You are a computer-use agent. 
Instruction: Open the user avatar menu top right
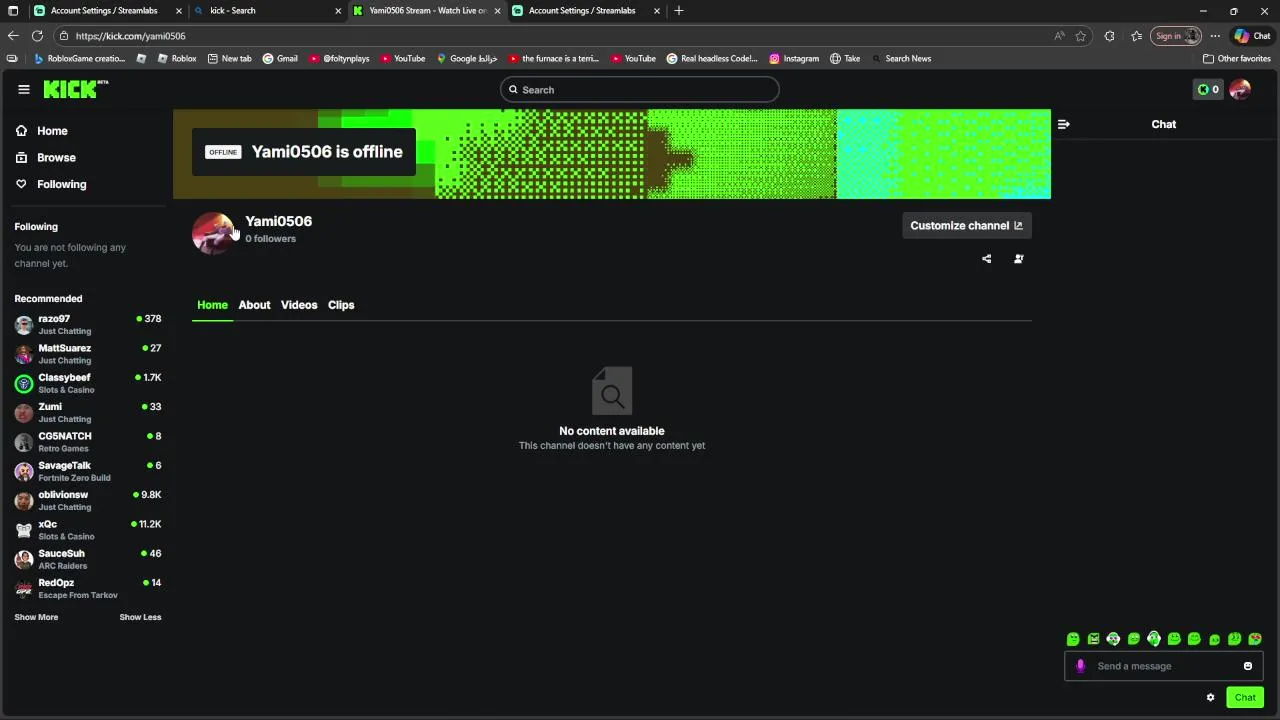tap(1241, 90)
